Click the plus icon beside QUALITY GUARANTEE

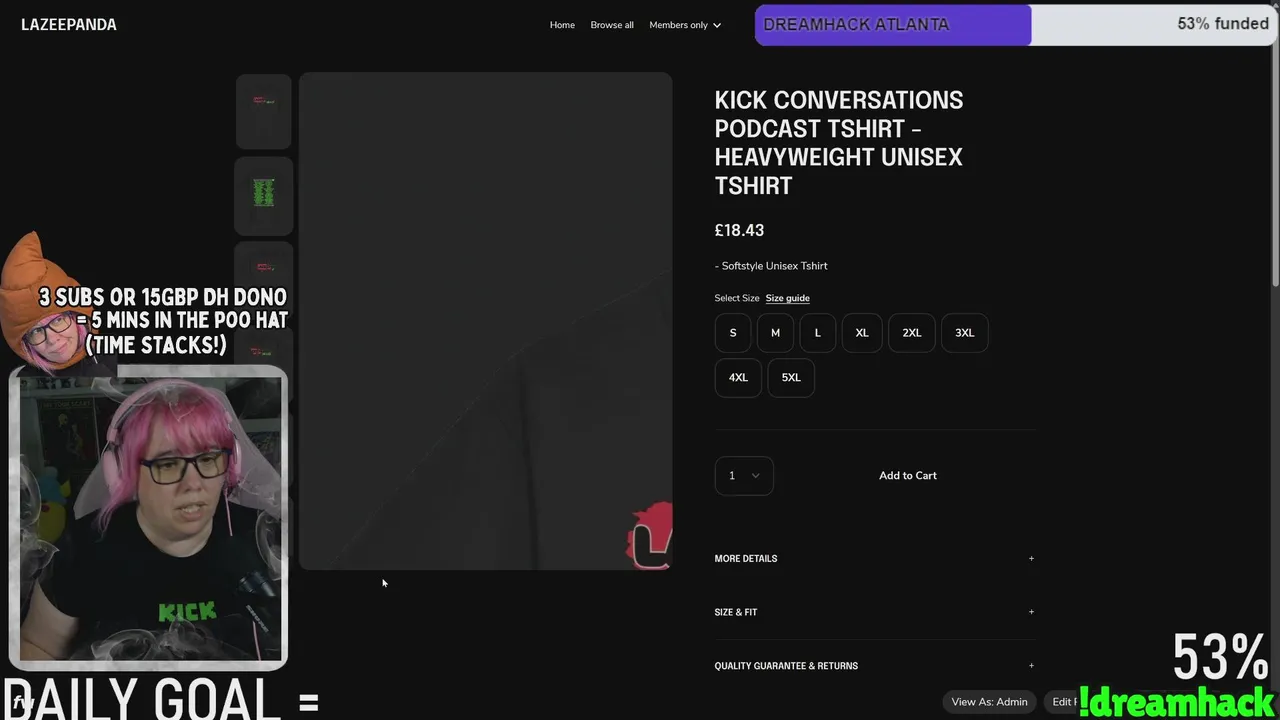click(x=1031, y=666)
